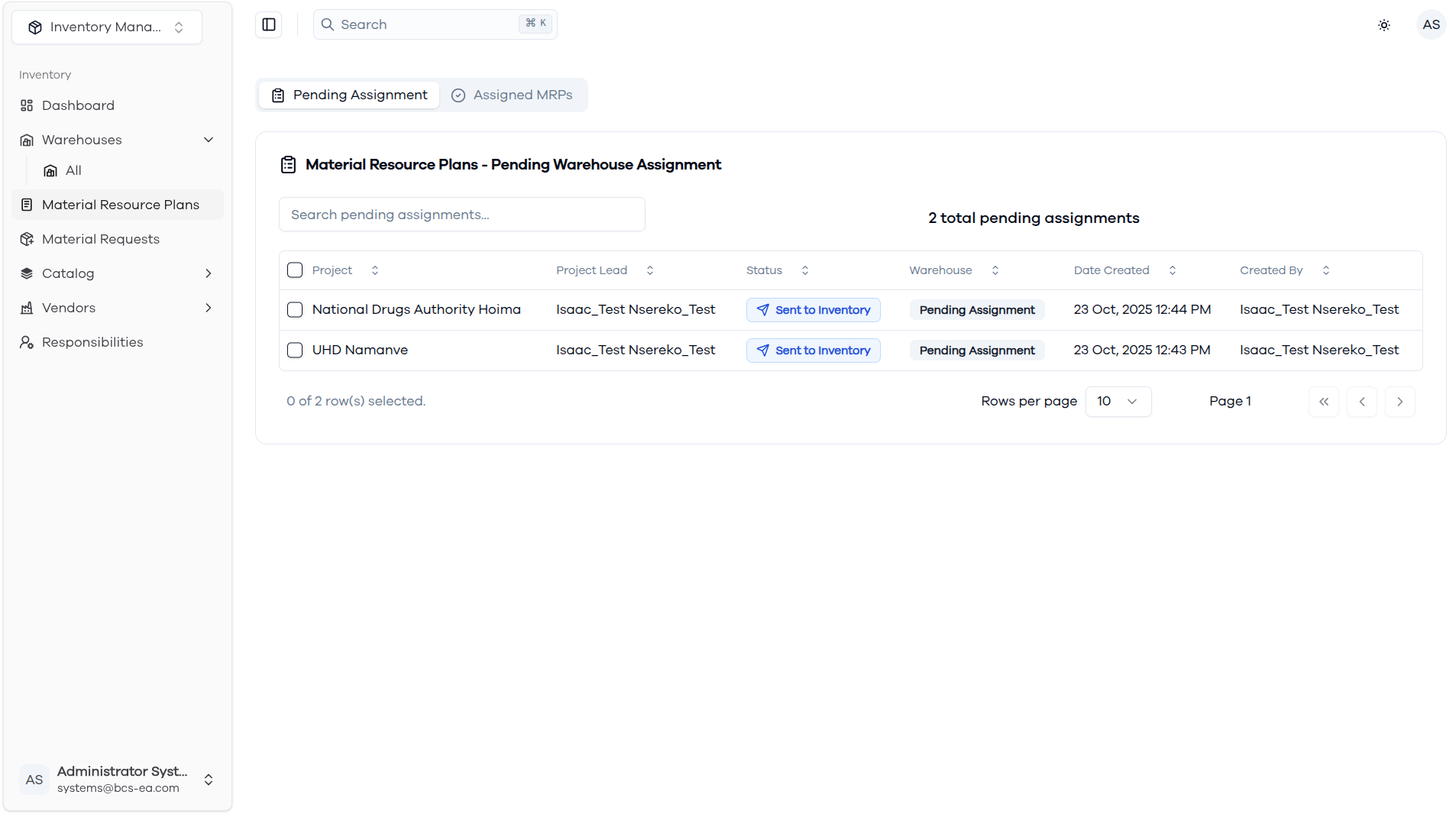Image resolution: width=1456 pixels, height=814 pixels.
Task: Open the Inventory Management app switcher
Action: (x=107, y=27)
